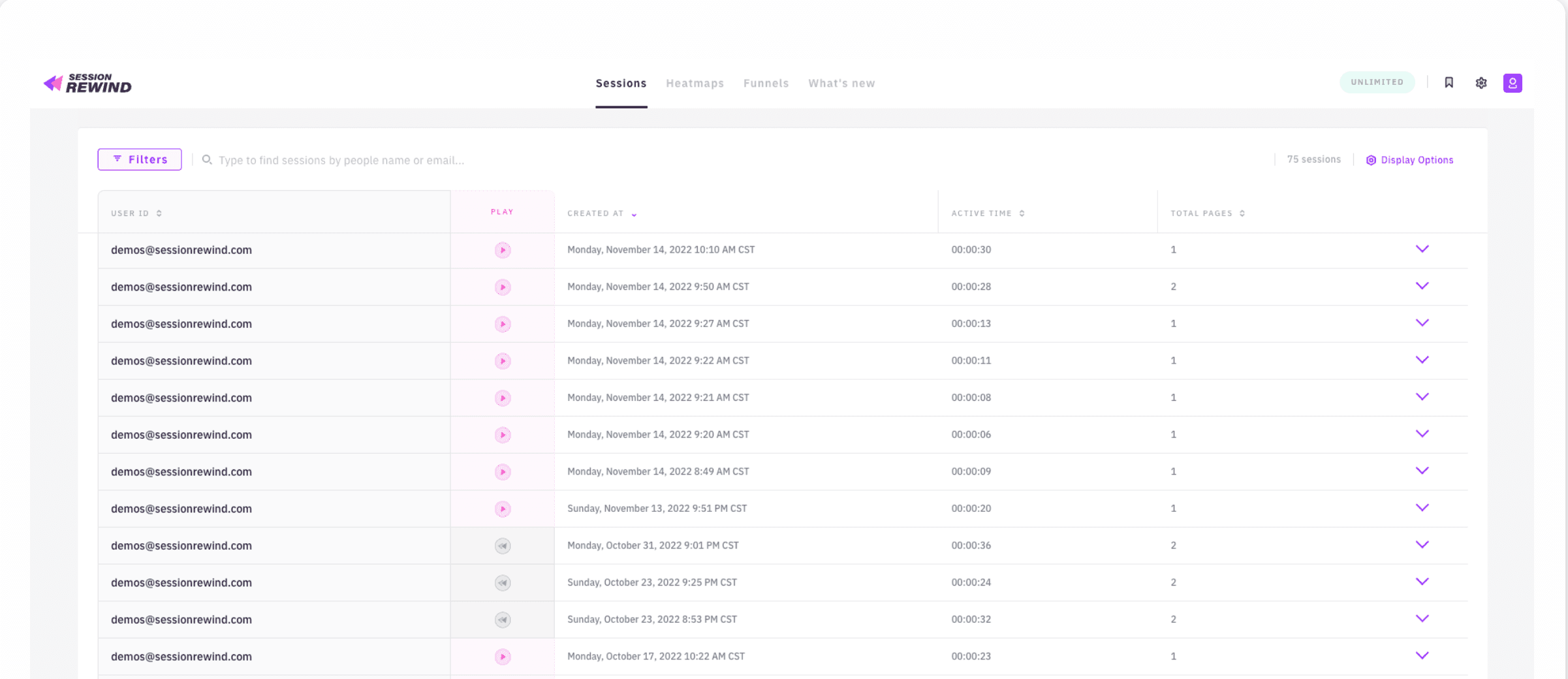Open the bookmarks icon in header
This screenshot has width=1568, height=679.
[x=1449, y=82]
